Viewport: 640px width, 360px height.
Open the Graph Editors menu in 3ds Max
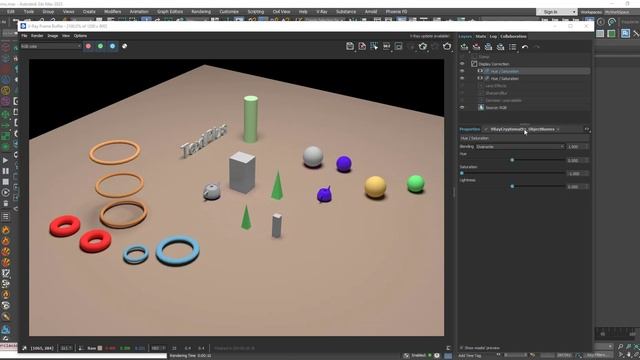[170, 12]
